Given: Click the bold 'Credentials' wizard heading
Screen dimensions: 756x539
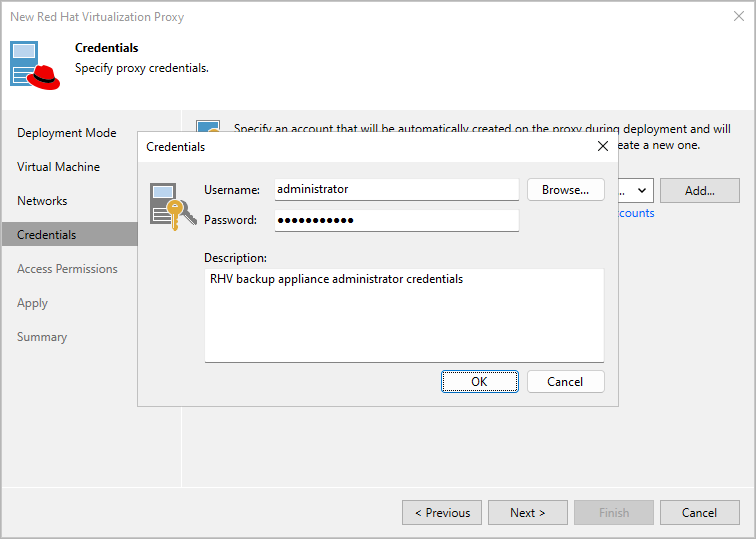Looking at the screenshot, I should pyautogui.click(x=107, y=48).
